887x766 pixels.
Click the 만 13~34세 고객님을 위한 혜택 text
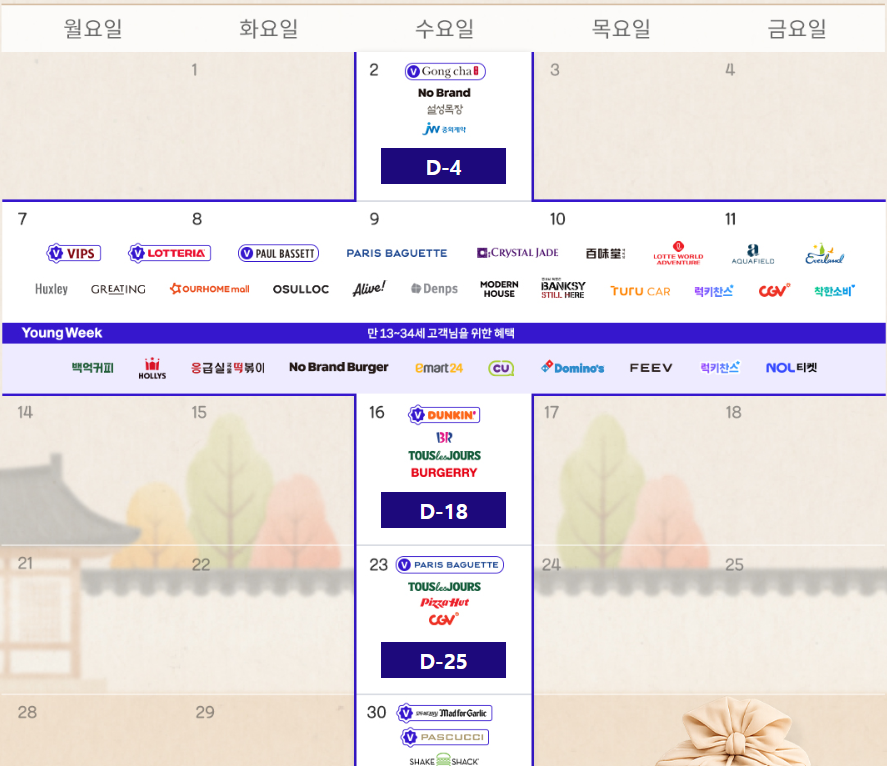click(x=441, y=333)
